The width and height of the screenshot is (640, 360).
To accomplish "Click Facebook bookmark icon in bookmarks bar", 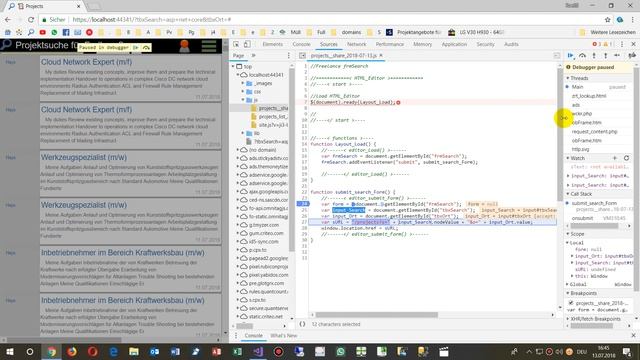I will pyautogui.click(x=66, y=32).
